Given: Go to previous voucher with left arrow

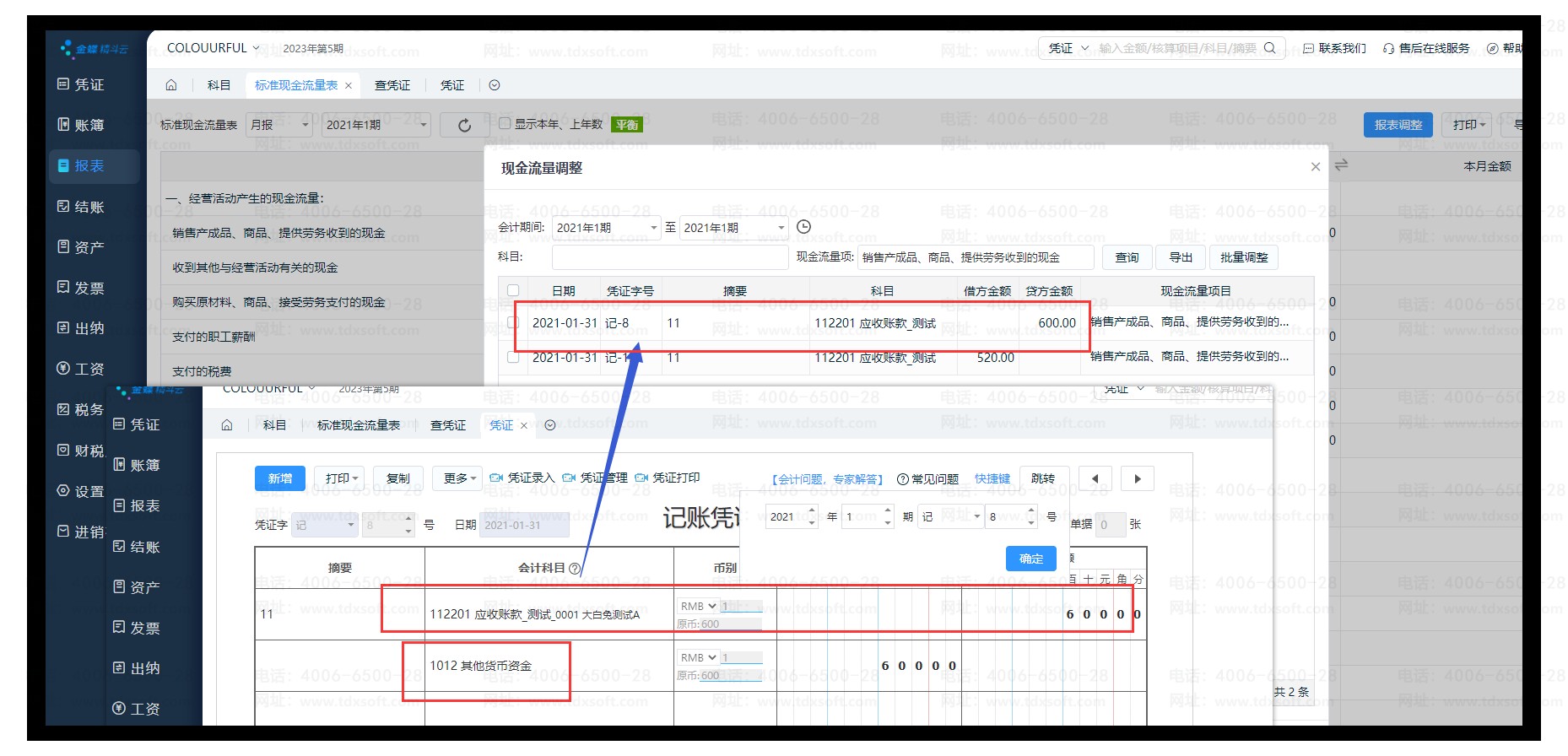Looking at the screenshot, I should point(1095,479).
